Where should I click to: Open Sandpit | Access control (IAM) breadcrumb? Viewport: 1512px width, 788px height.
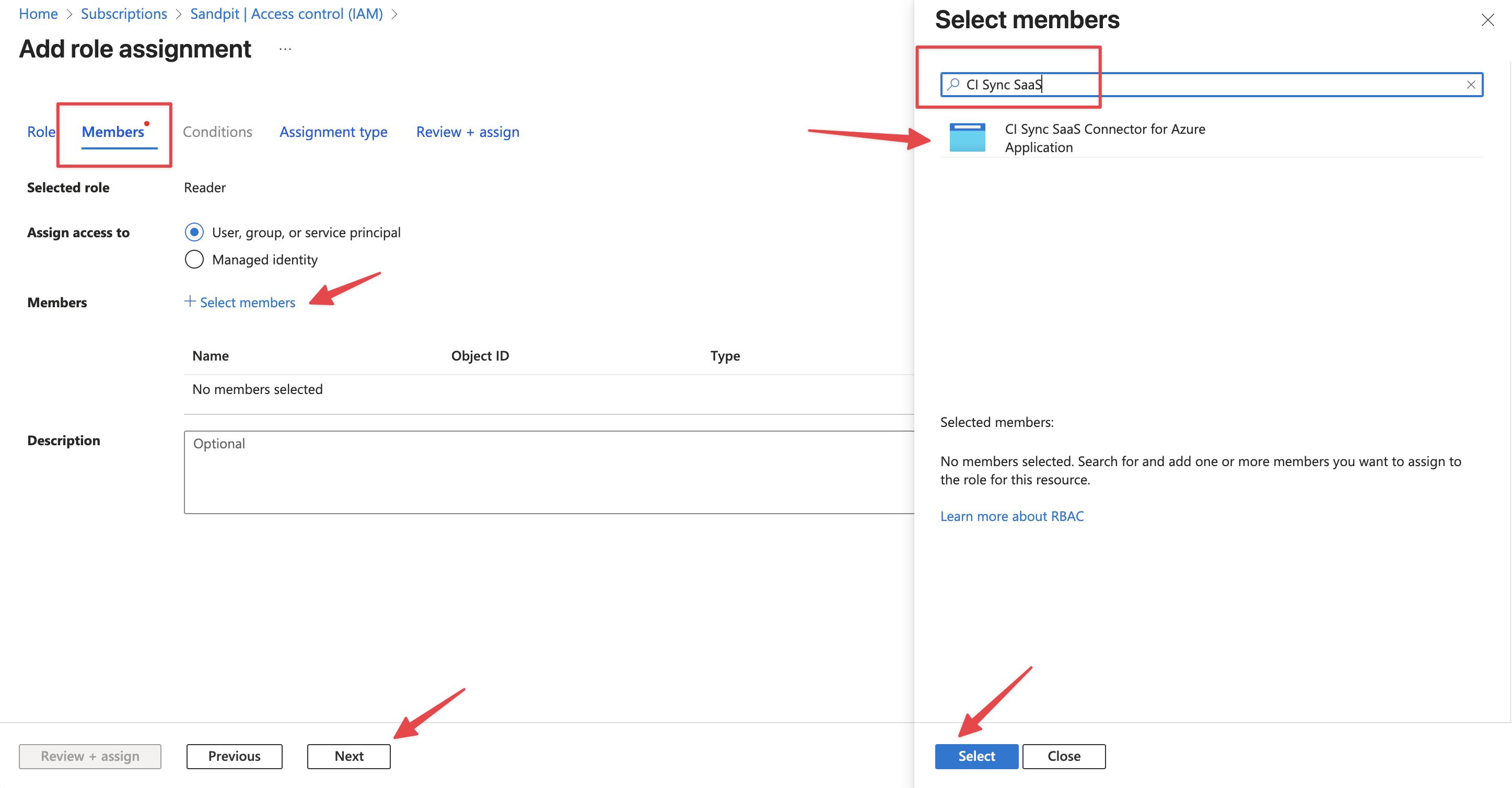click(x=286, y=14)
